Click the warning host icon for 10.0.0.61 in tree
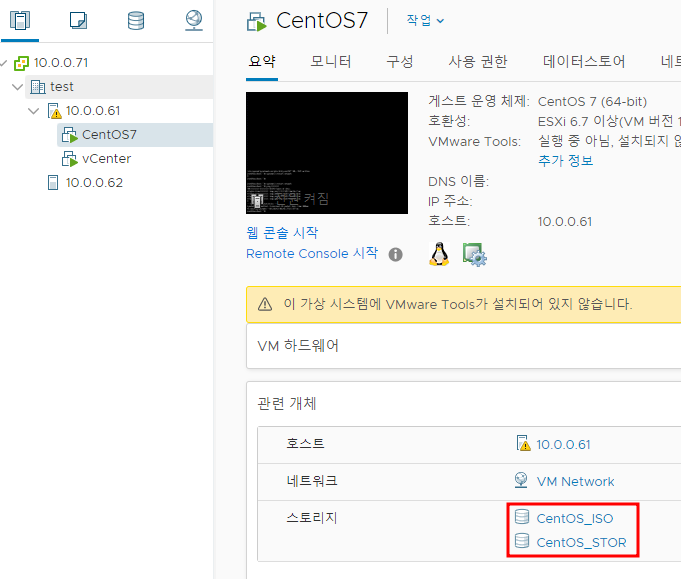681x579 pixels. pyautogui.click(x=55, y=111)
